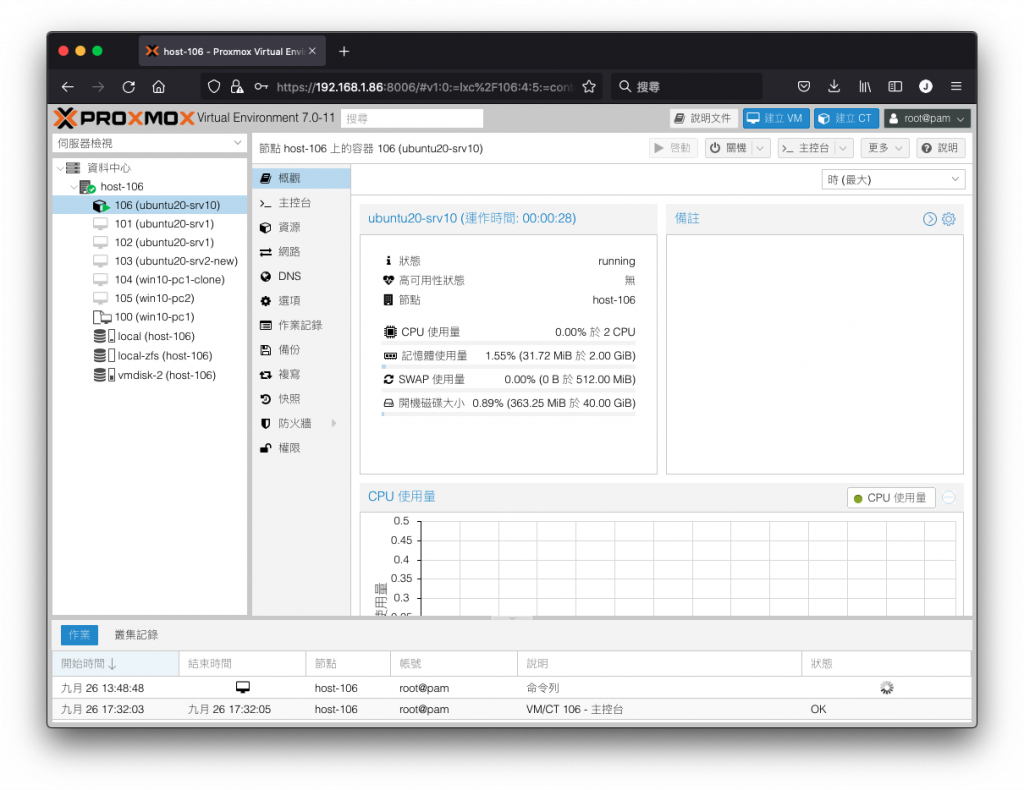Open the root@pam user menu
Viewport: 1024px width, 790px height.
pyautogui.click(x=927, y=118)
